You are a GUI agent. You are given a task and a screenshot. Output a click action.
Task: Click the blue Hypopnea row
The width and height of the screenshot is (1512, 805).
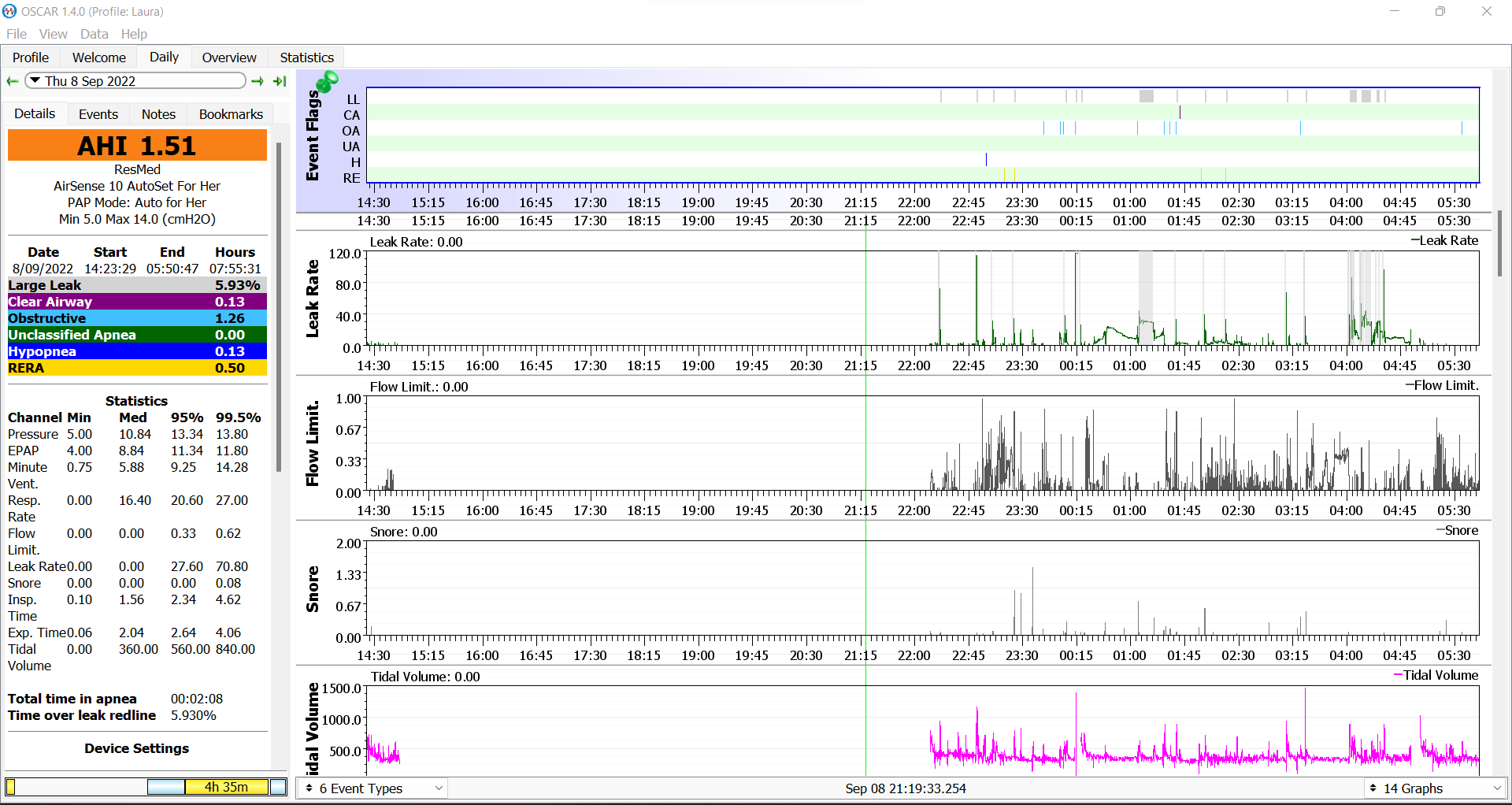[137, 351]
